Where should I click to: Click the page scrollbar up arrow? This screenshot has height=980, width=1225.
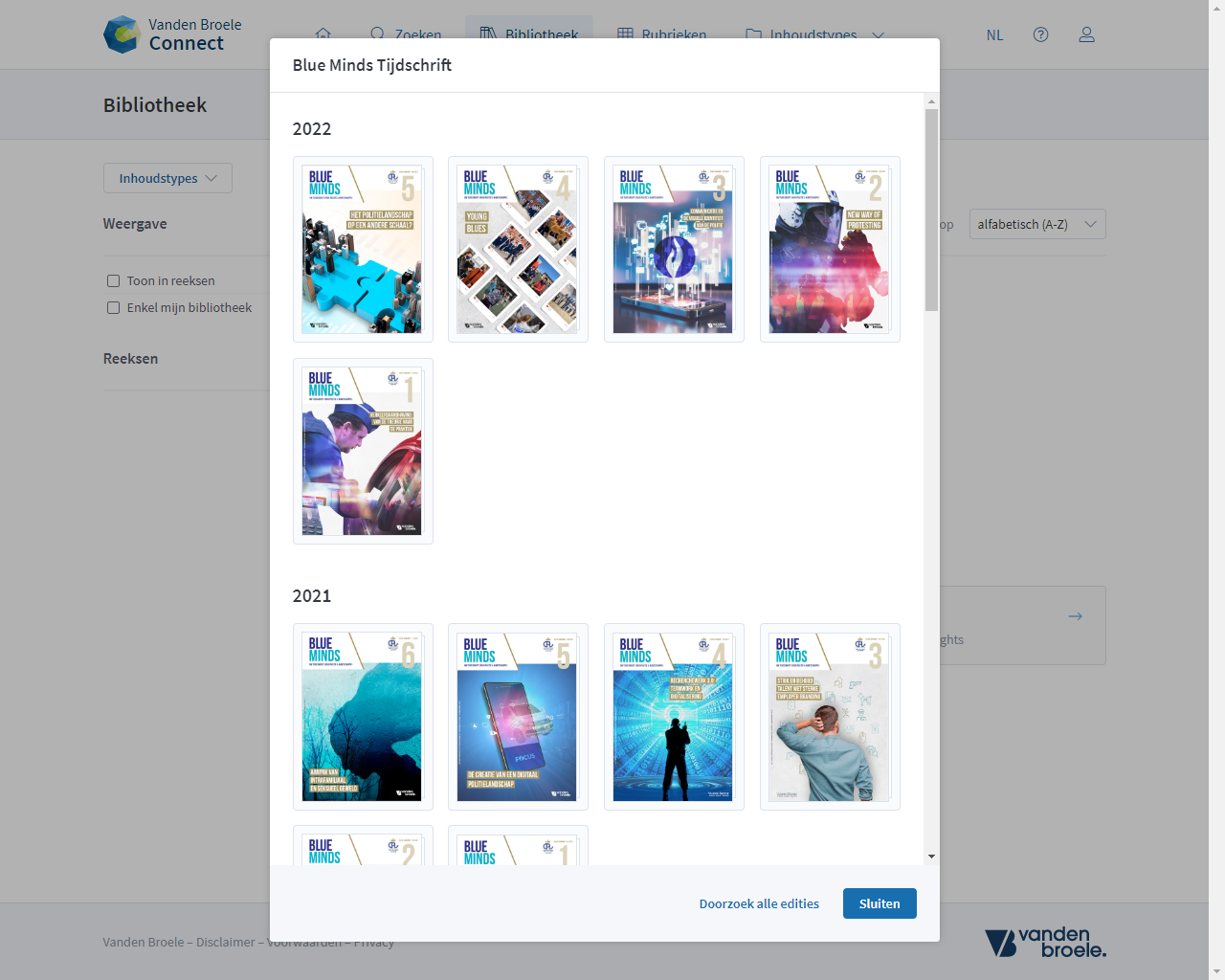[x=1216, y=8]
